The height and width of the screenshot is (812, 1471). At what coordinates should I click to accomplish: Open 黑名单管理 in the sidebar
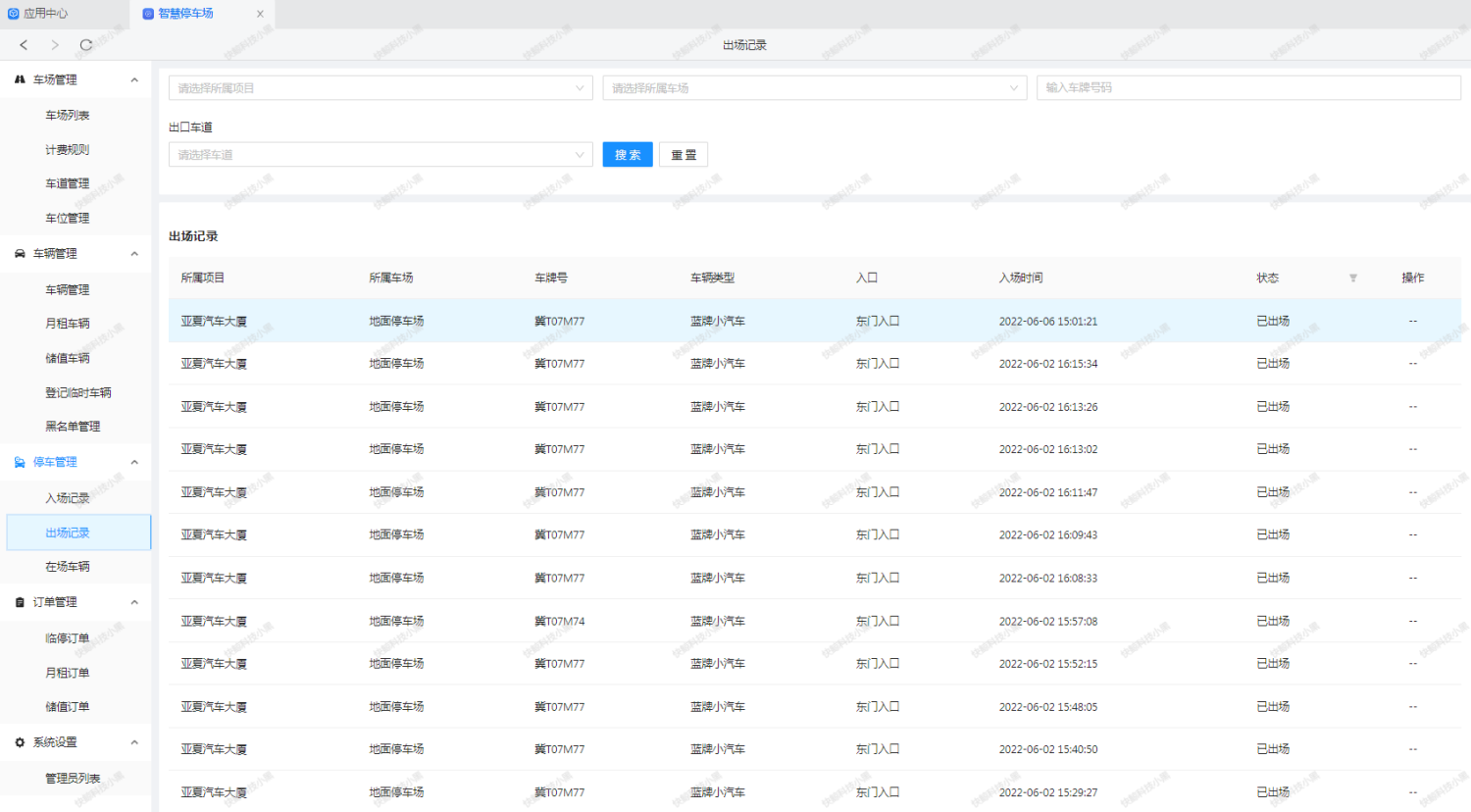pos(73,427)
